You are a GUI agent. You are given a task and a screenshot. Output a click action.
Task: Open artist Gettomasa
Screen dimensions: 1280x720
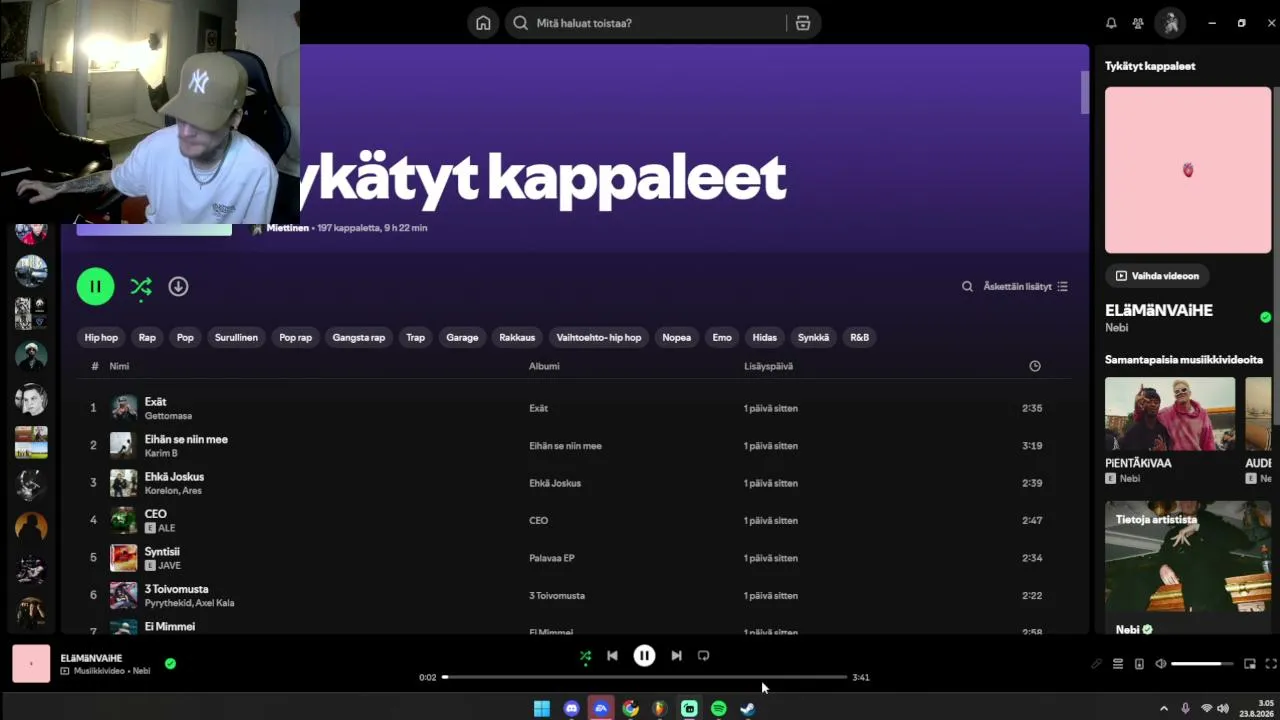tap(168, 416)
